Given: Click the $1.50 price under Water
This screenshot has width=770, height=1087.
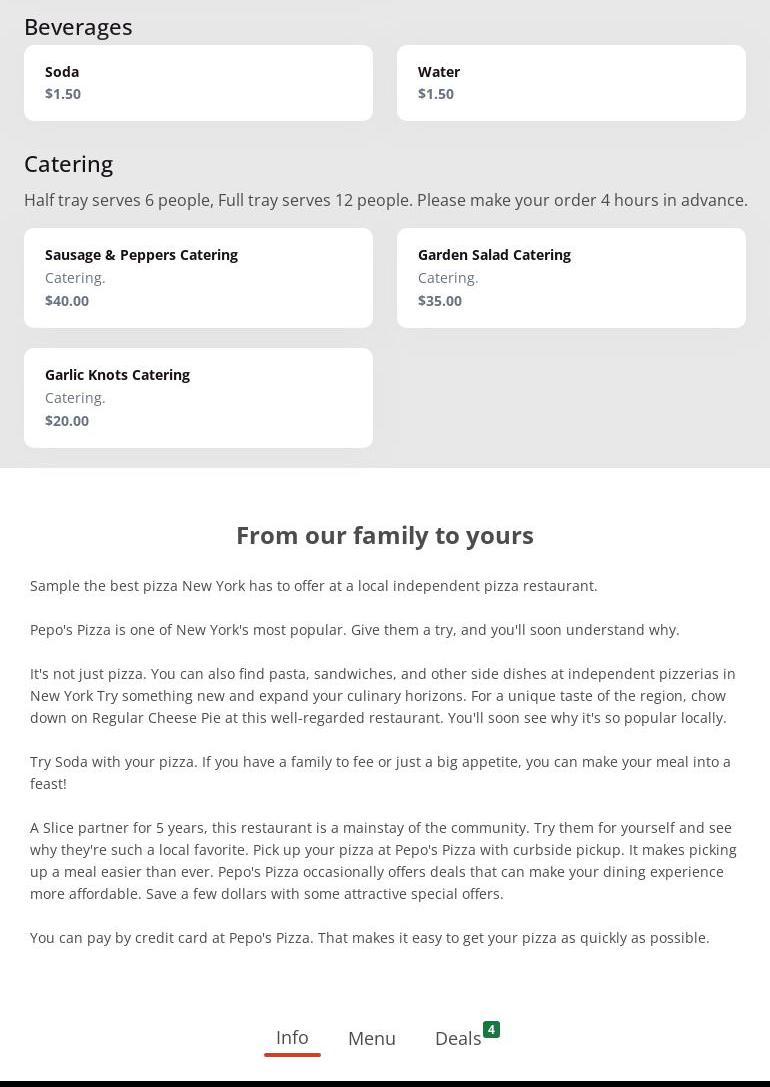Looking at the screenshot, I should click(x=436, y=94).
